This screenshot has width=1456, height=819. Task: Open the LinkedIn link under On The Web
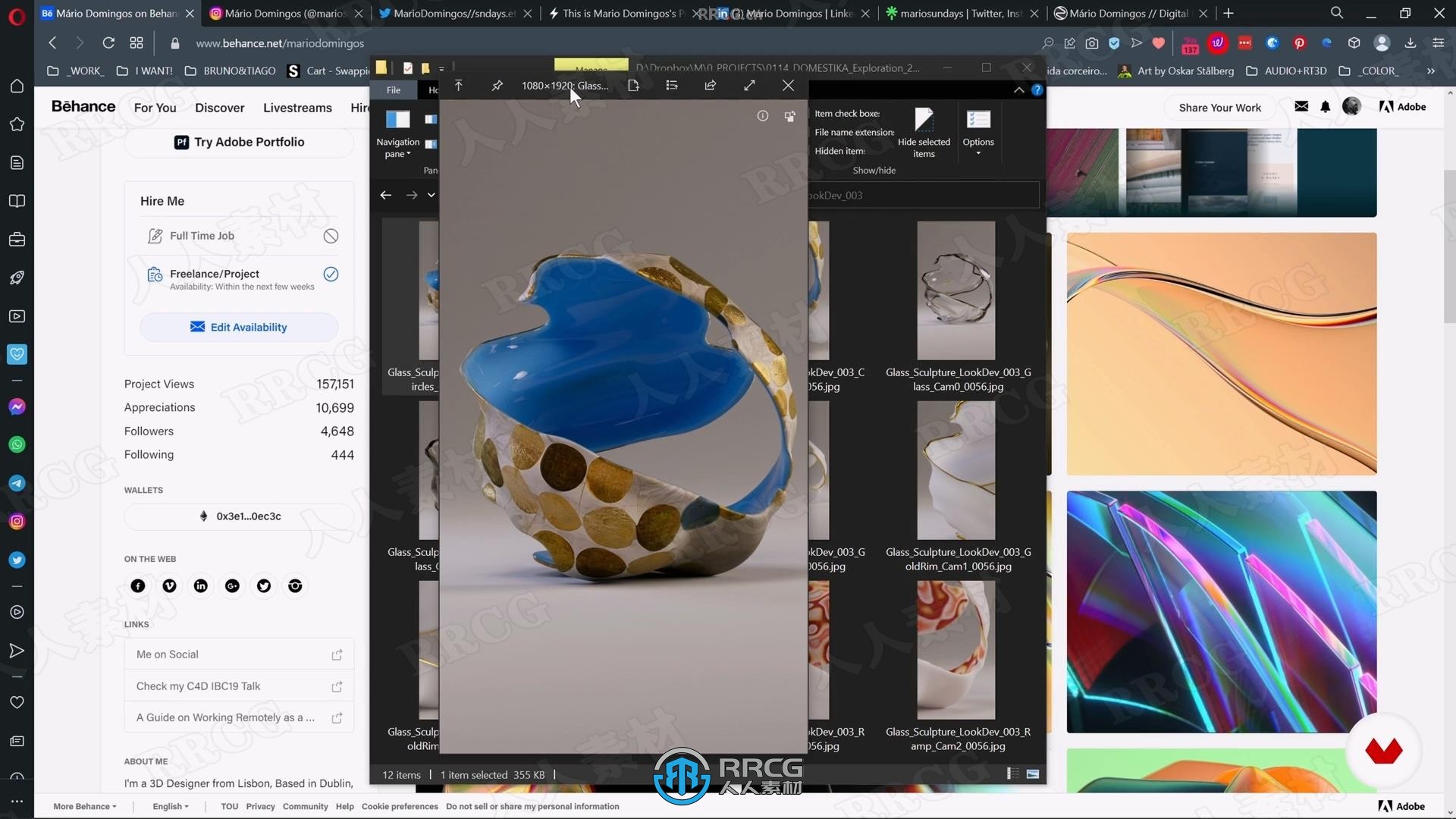pyautogui.click(x=201, y=586)
